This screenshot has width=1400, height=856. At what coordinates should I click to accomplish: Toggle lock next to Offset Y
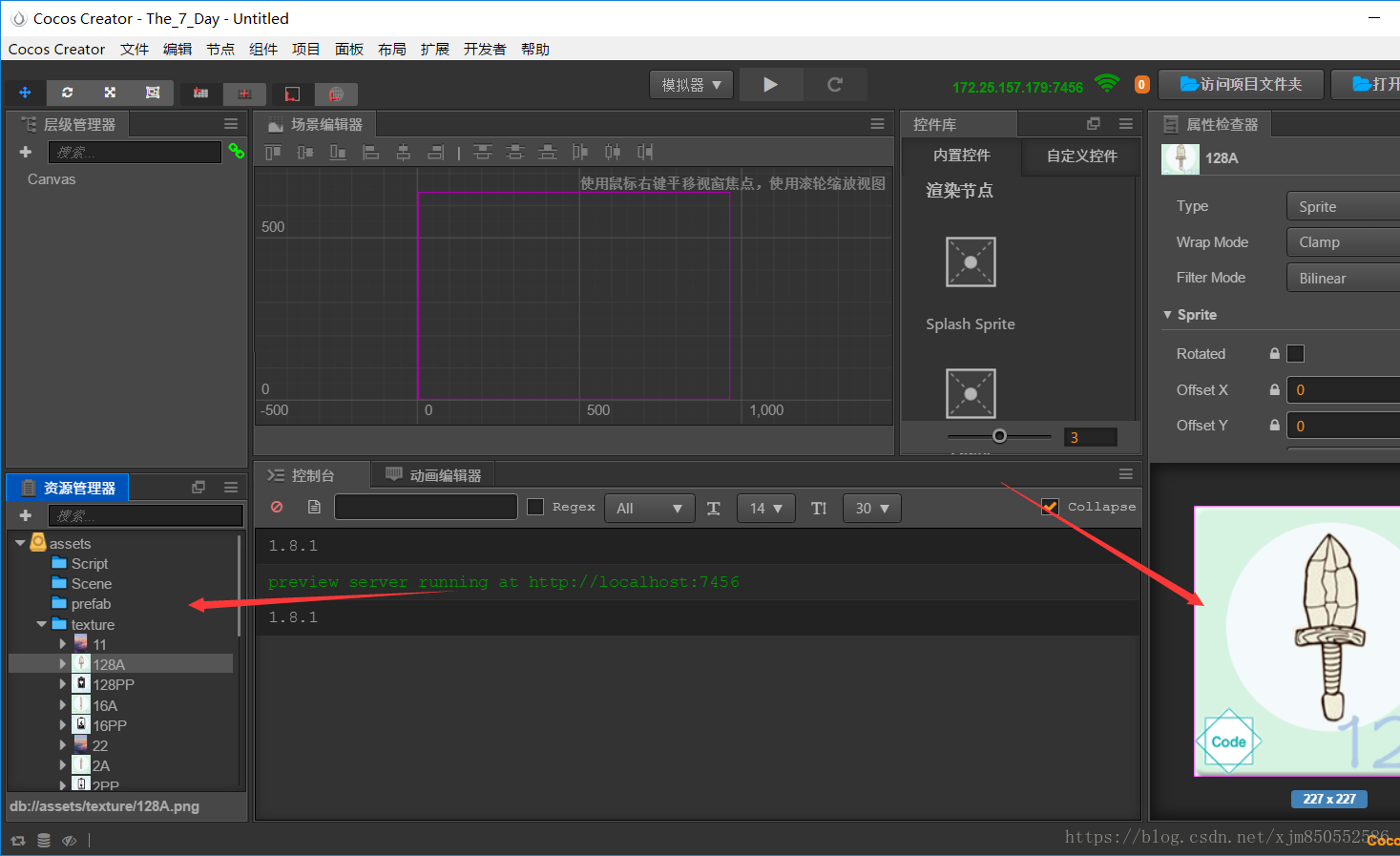click(x=1274, y=426)
